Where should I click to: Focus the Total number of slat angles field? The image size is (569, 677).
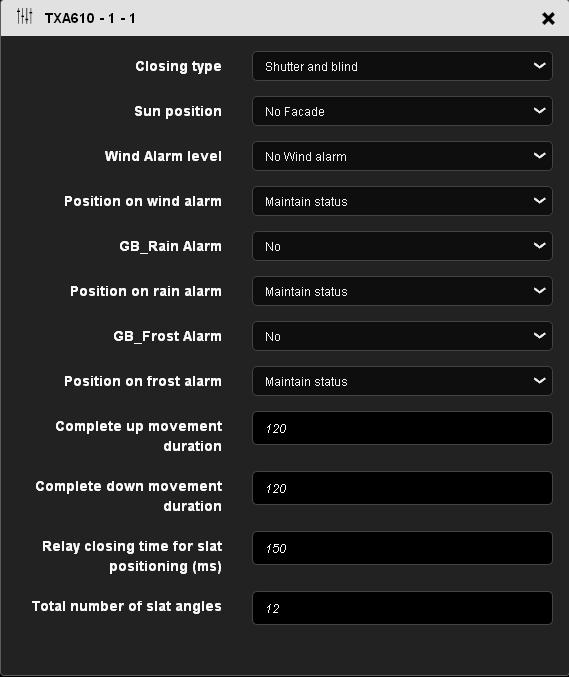point(402,608)
